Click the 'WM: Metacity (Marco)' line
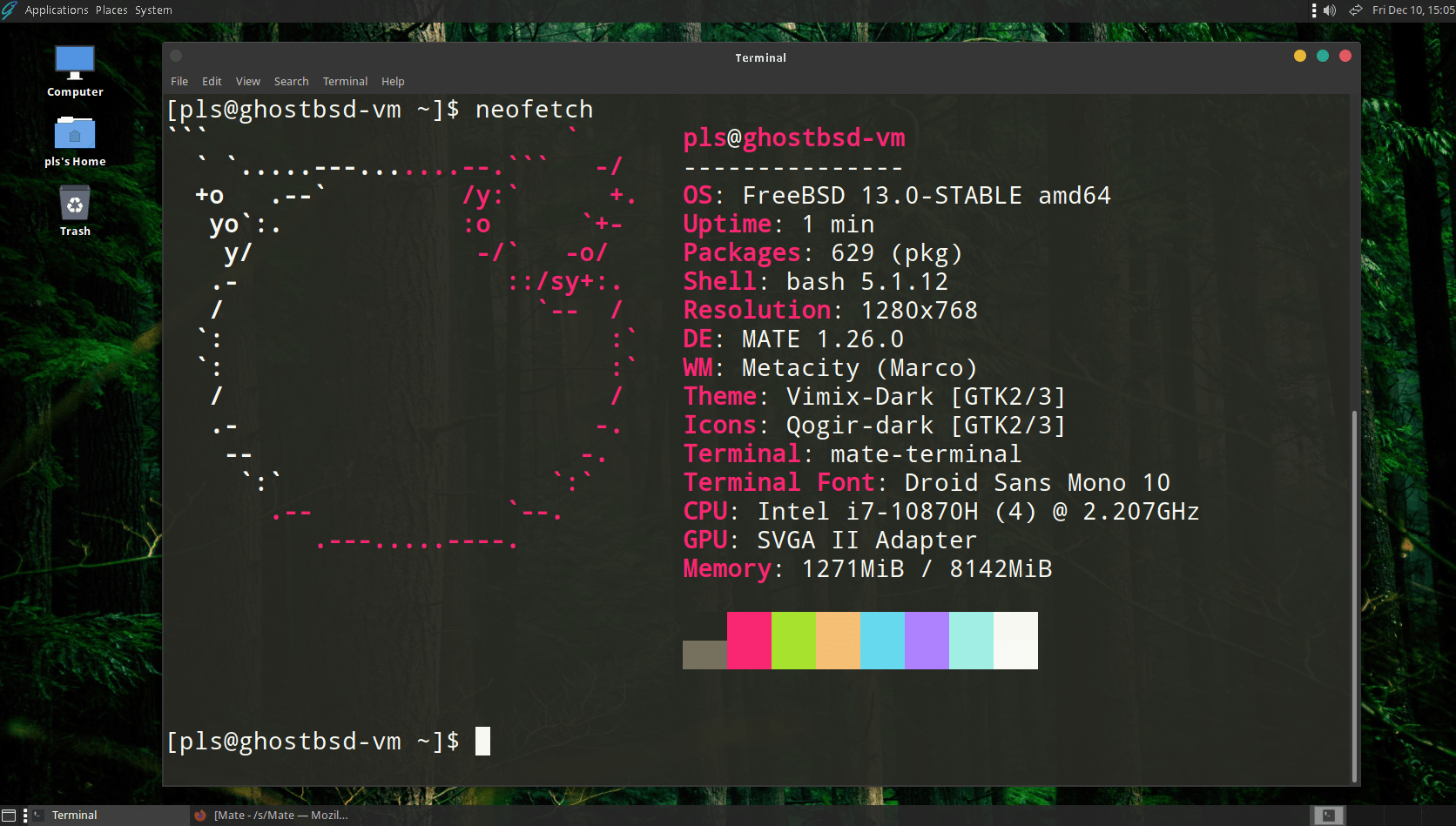This screenshot has height=826, width=1456. (x=831, y=367)
